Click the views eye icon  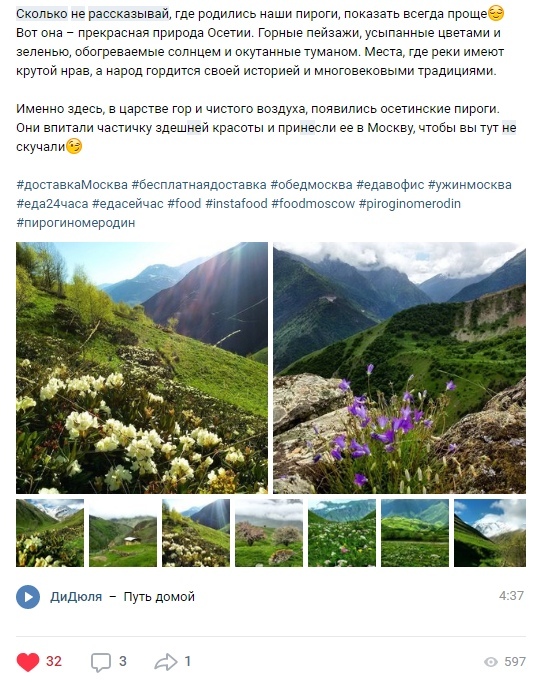pos(491,662)
